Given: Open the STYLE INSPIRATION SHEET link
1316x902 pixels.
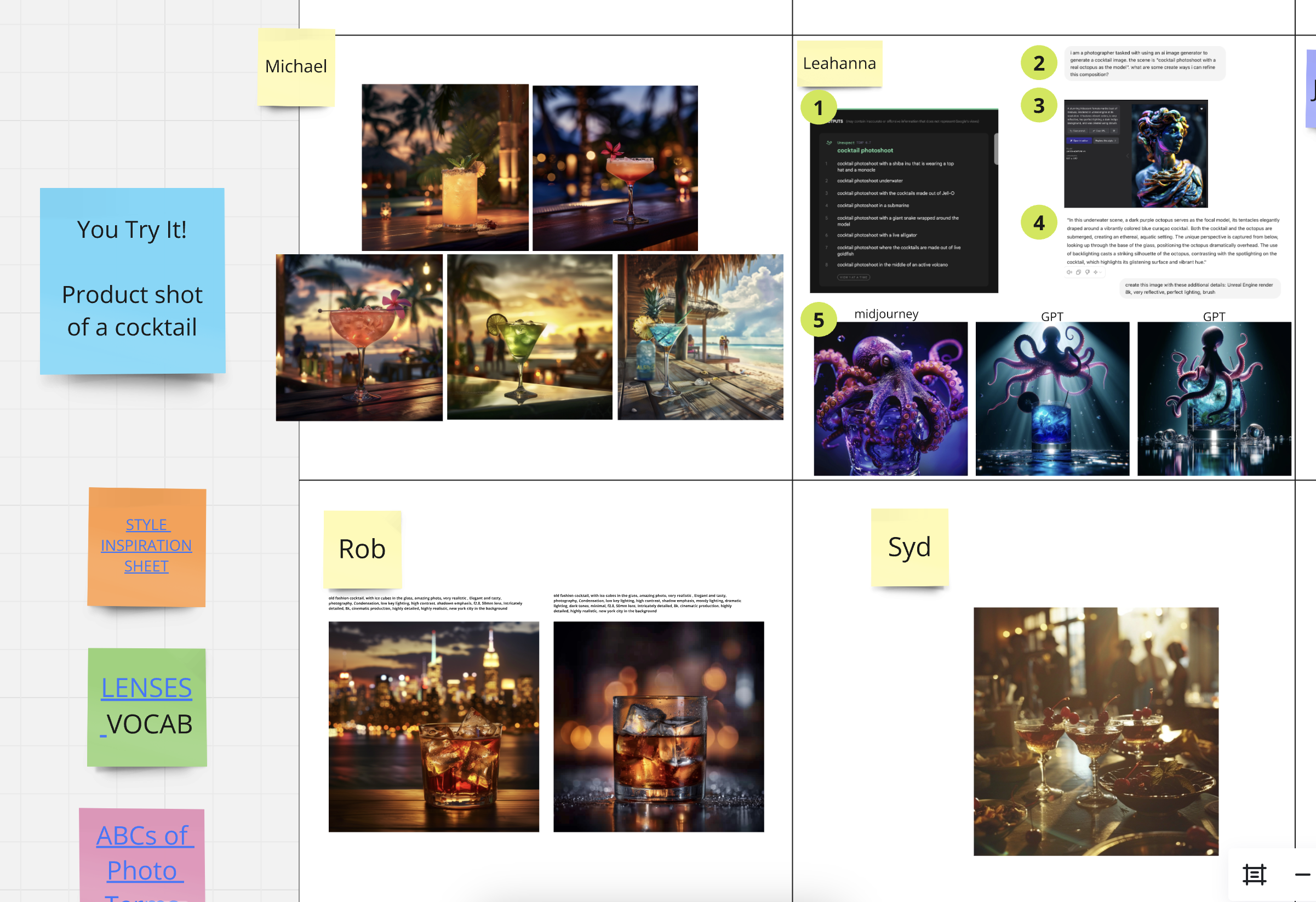Looking at the screenshot, I should tap(146, 545).
